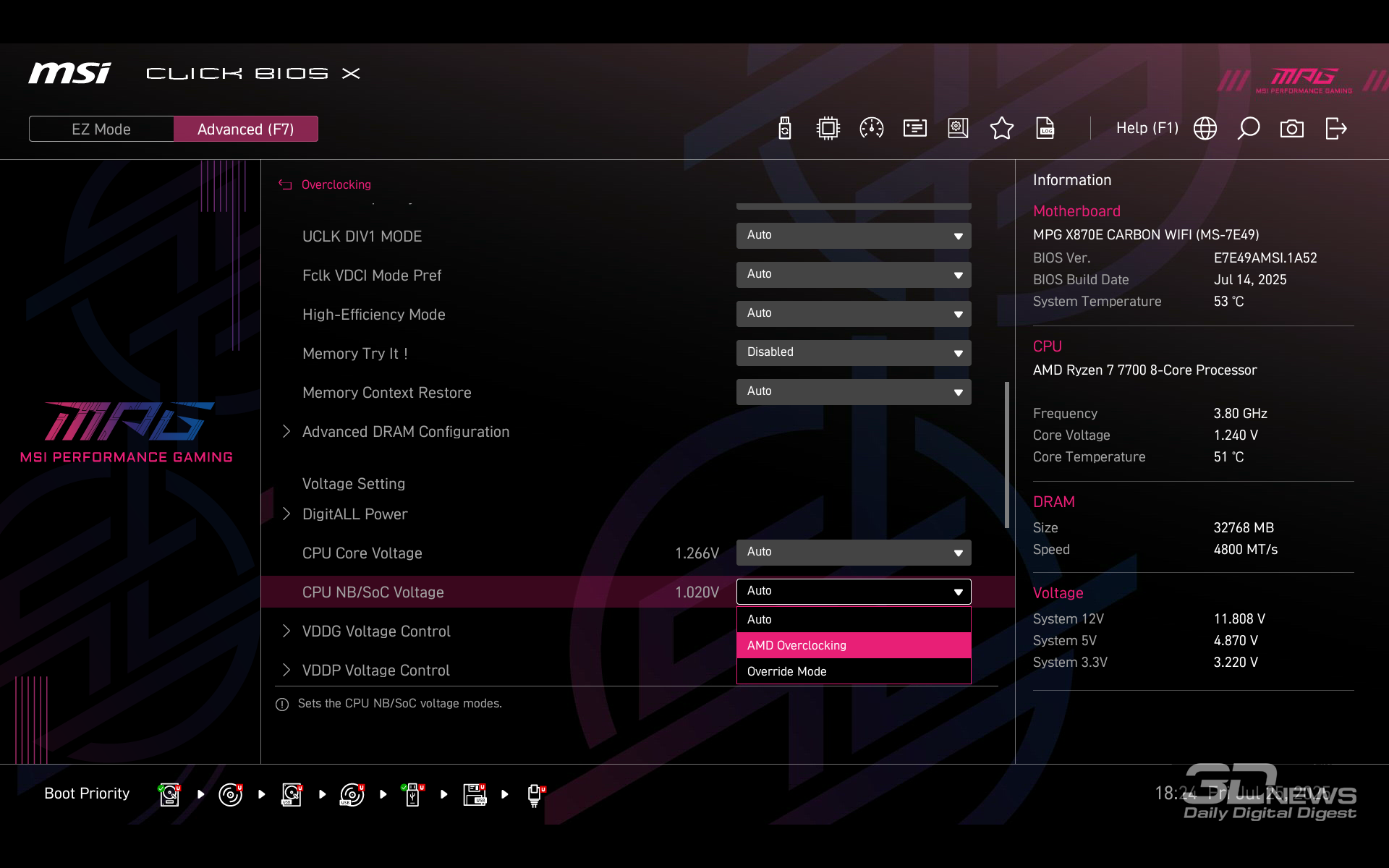Collapse the CPU NB/SoC Voltage dropdown
This screenshot has height=868, width=1389.
(x=854, y=592)
